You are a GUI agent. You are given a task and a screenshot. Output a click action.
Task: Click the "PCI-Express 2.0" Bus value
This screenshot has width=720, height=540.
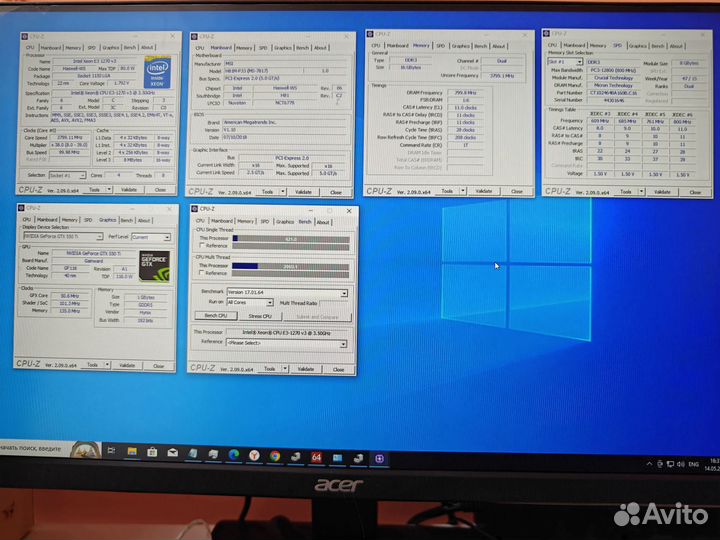click(x=292, y=158)
